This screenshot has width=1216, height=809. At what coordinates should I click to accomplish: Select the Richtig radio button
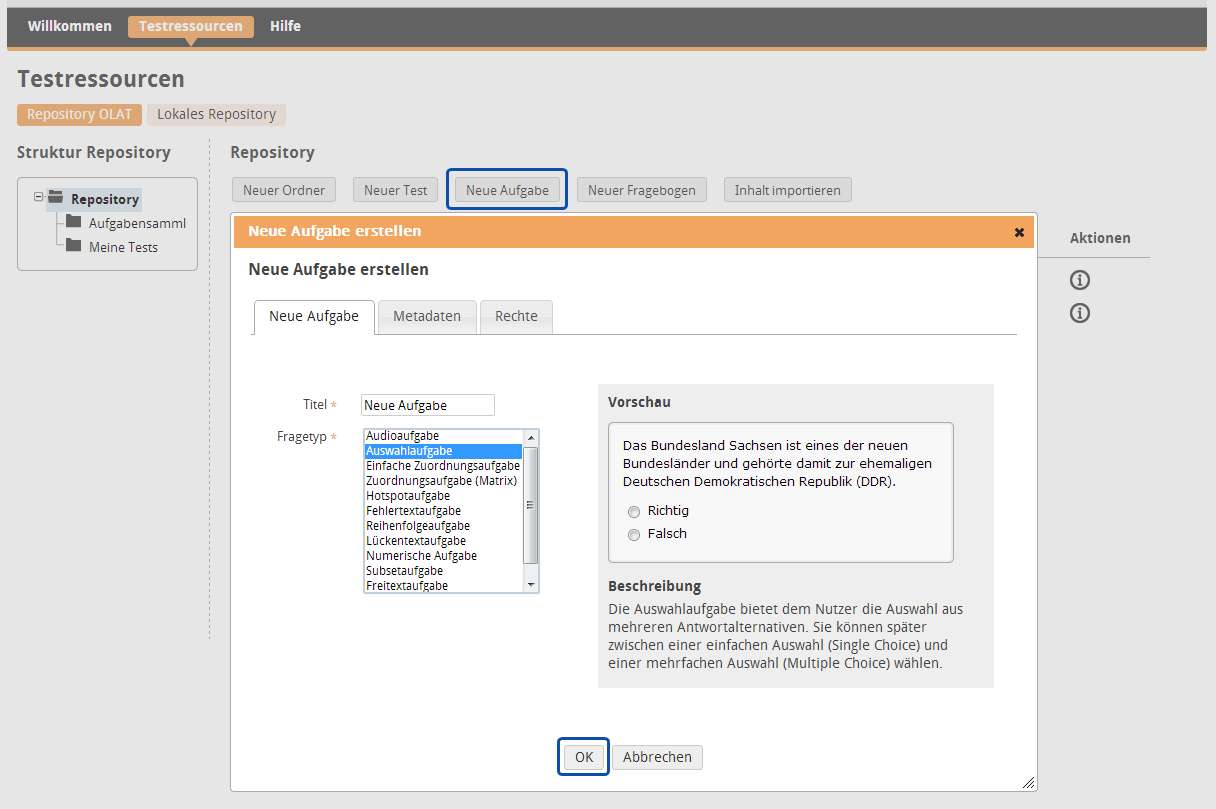point(634,512)
